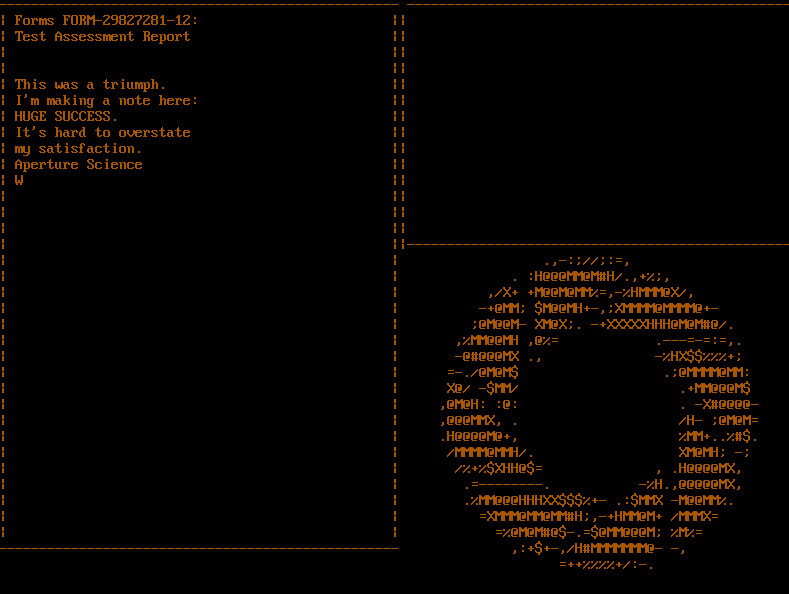The height and width of the screenshot is (594, 789).
Task: Click the word 'overstate' in the lyrics
Action: pos(154,132)
